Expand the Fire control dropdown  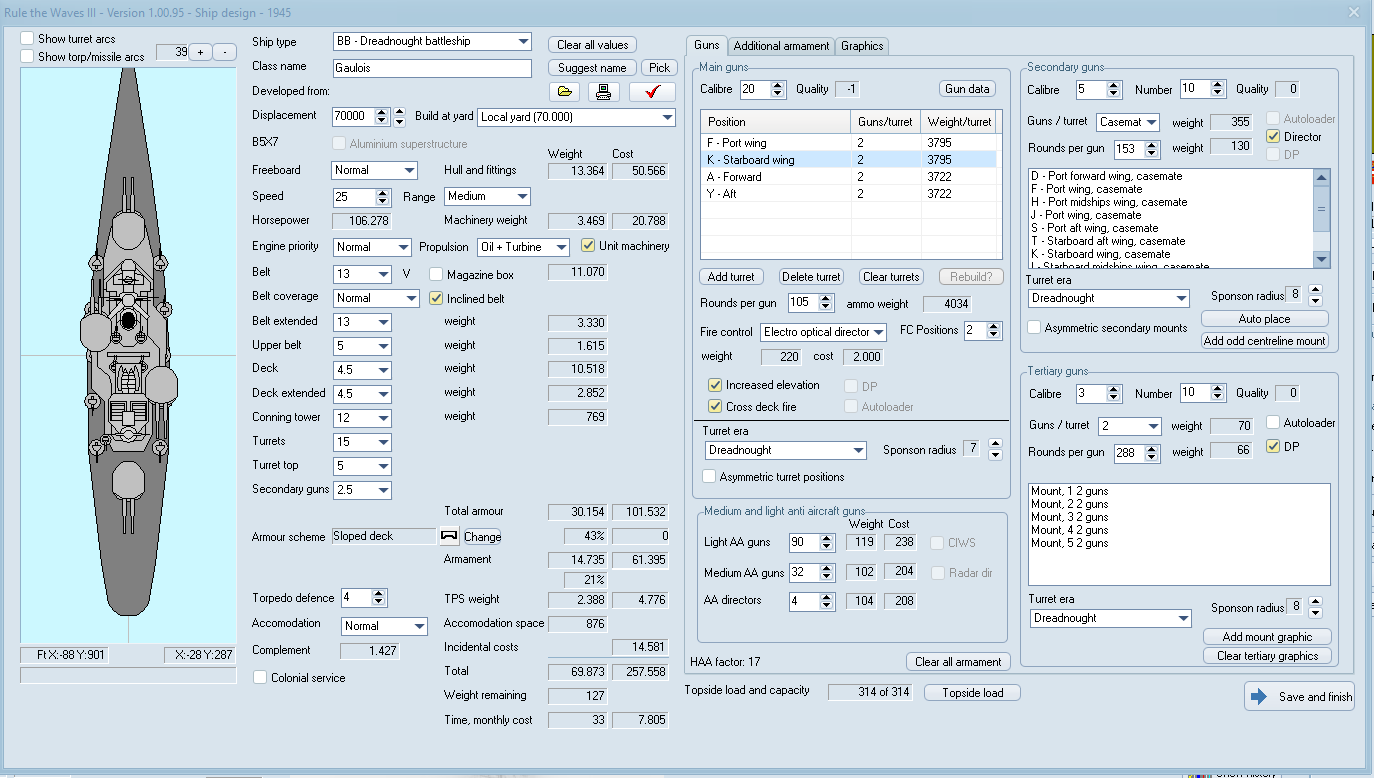point(878,332)
